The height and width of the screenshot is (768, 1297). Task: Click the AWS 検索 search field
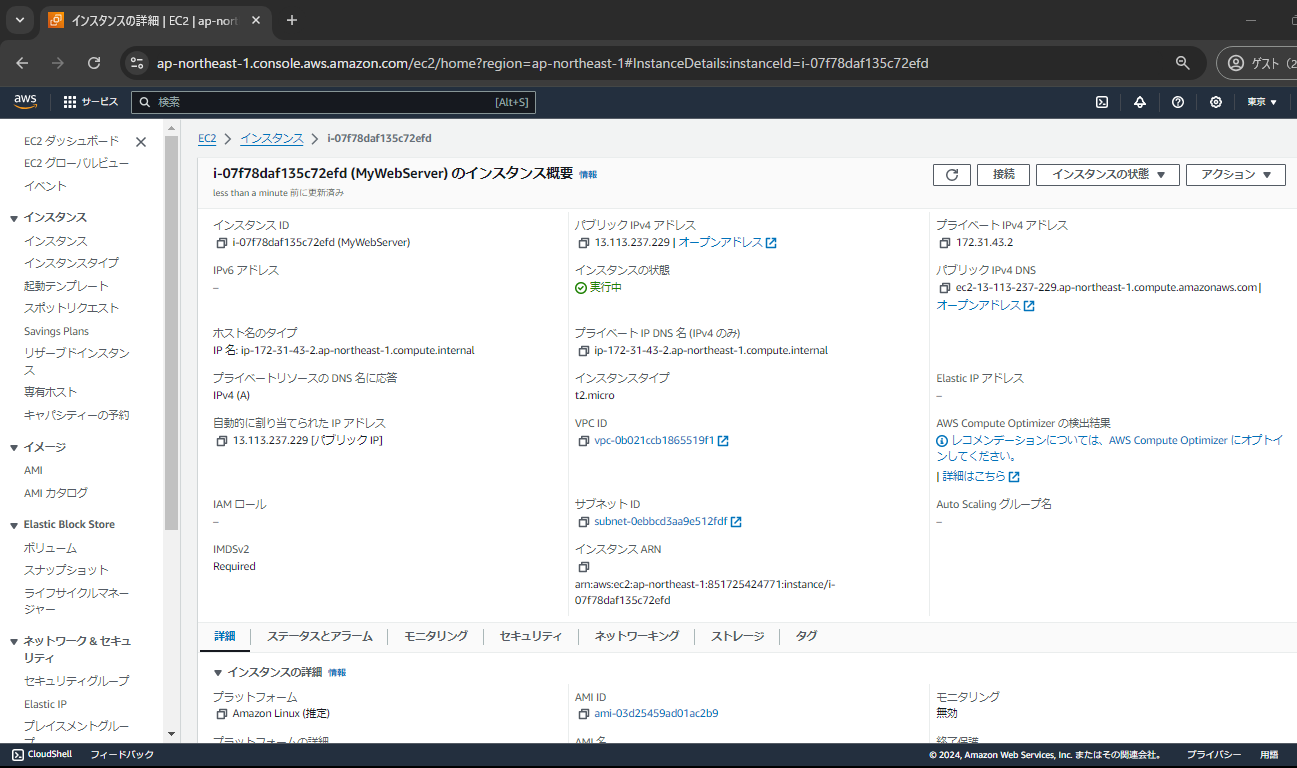pyautogui.click(x=334, y=102)
